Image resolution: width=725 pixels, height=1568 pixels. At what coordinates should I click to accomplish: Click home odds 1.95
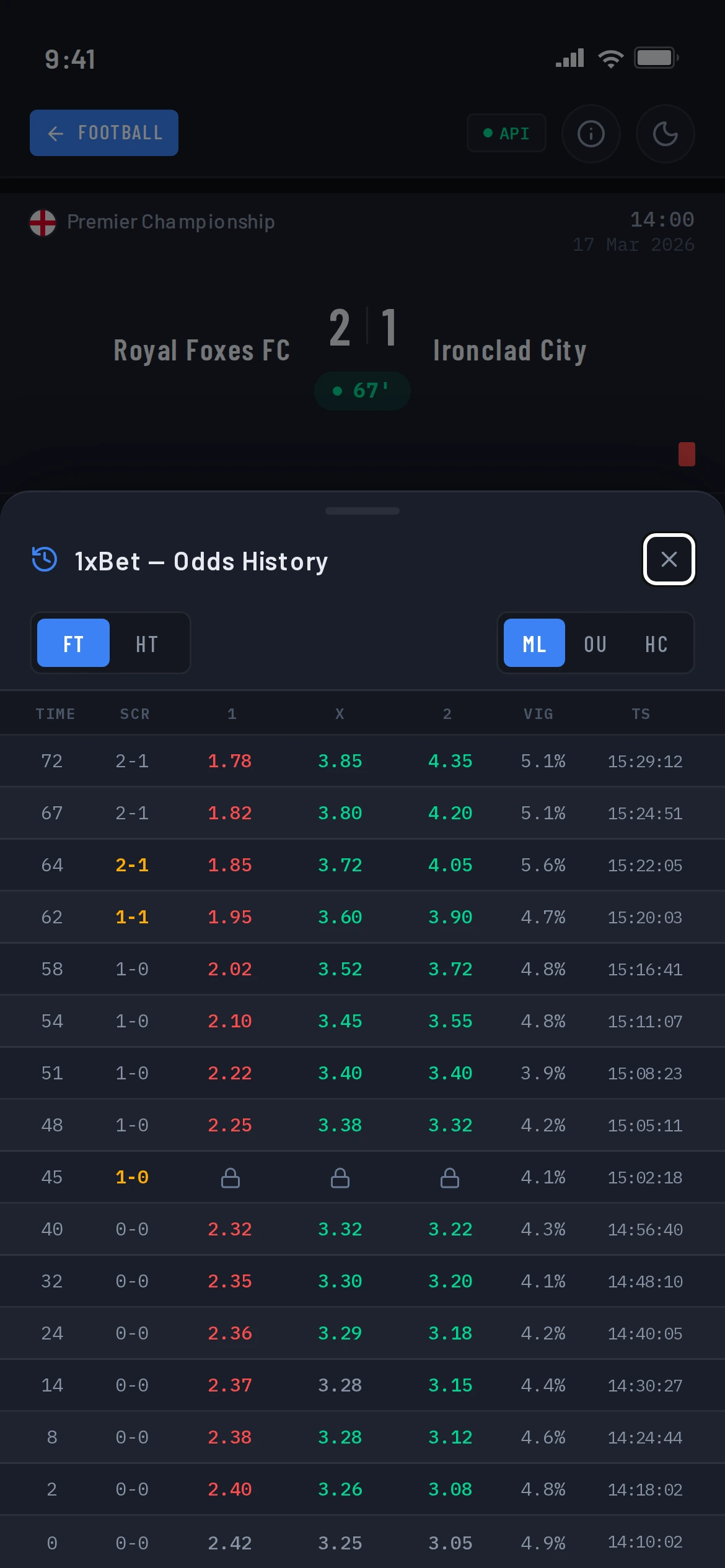(x=230, y=917)
